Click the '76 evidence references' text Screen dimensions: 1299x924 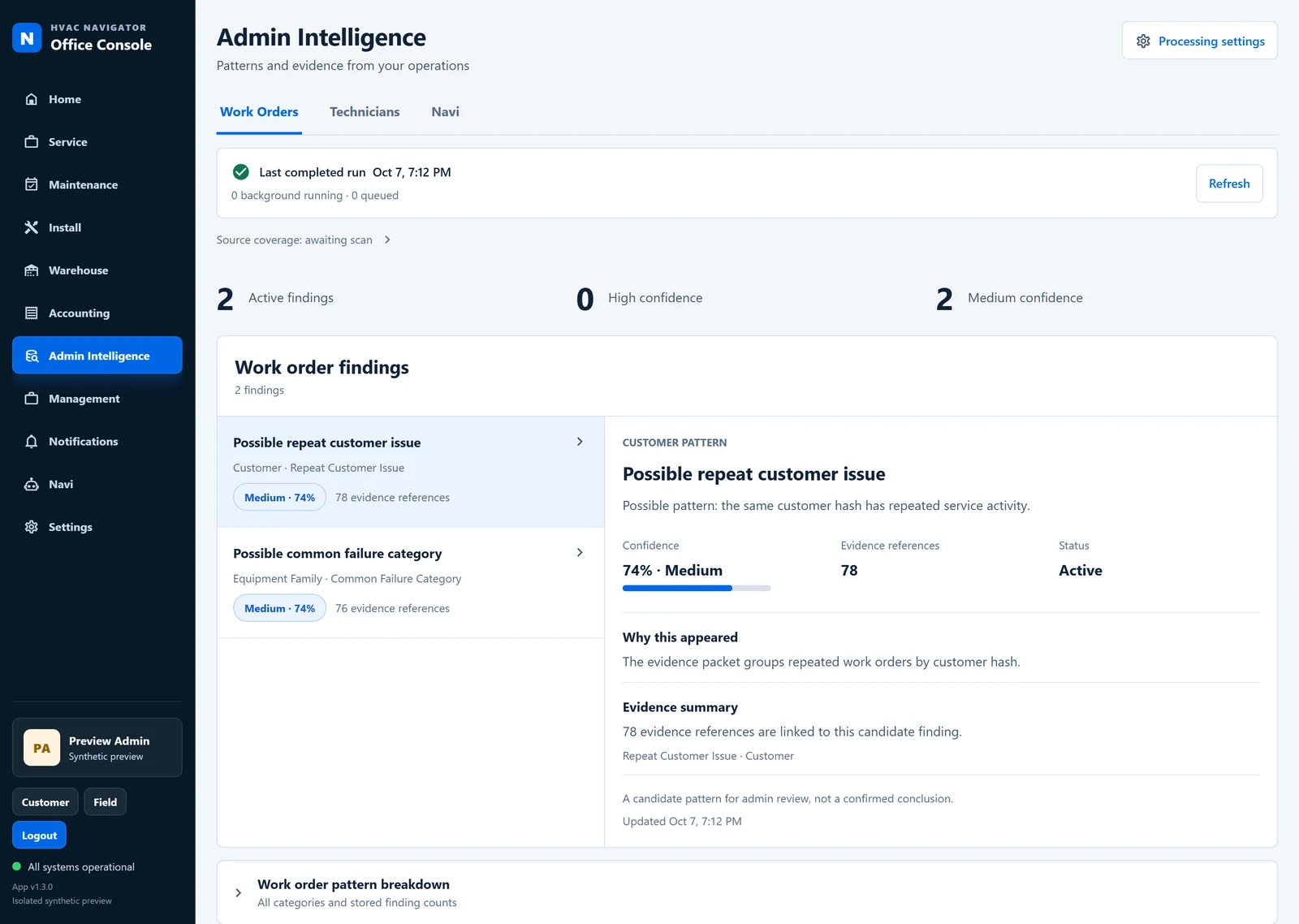tap(392, 608)
